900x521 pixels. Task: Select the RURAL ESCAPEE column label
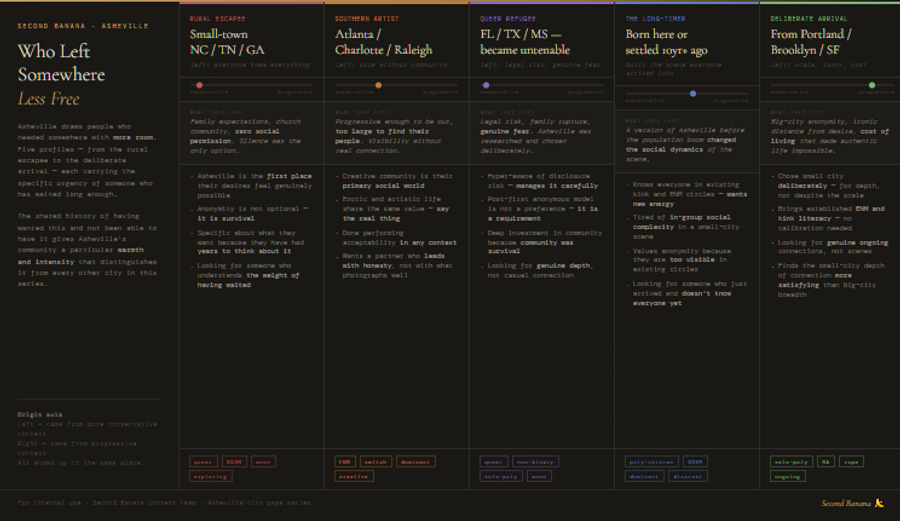click(218, 19)
